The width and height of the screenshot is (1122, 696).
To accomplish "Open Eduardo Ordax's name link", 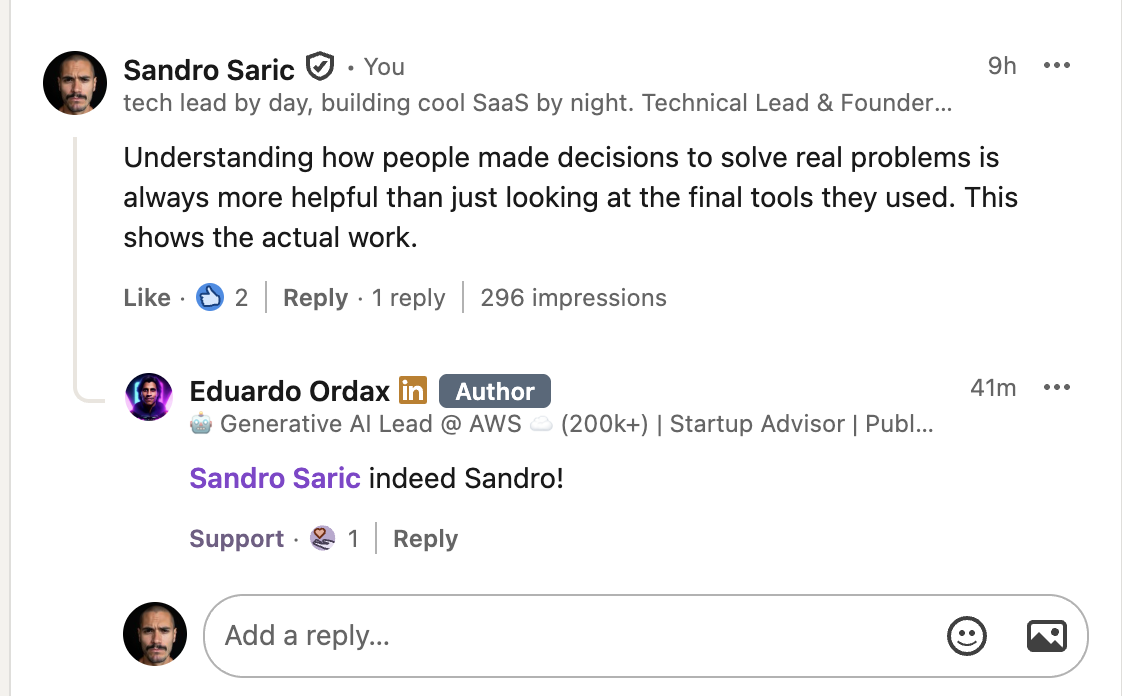I will [x=289, y=391].
